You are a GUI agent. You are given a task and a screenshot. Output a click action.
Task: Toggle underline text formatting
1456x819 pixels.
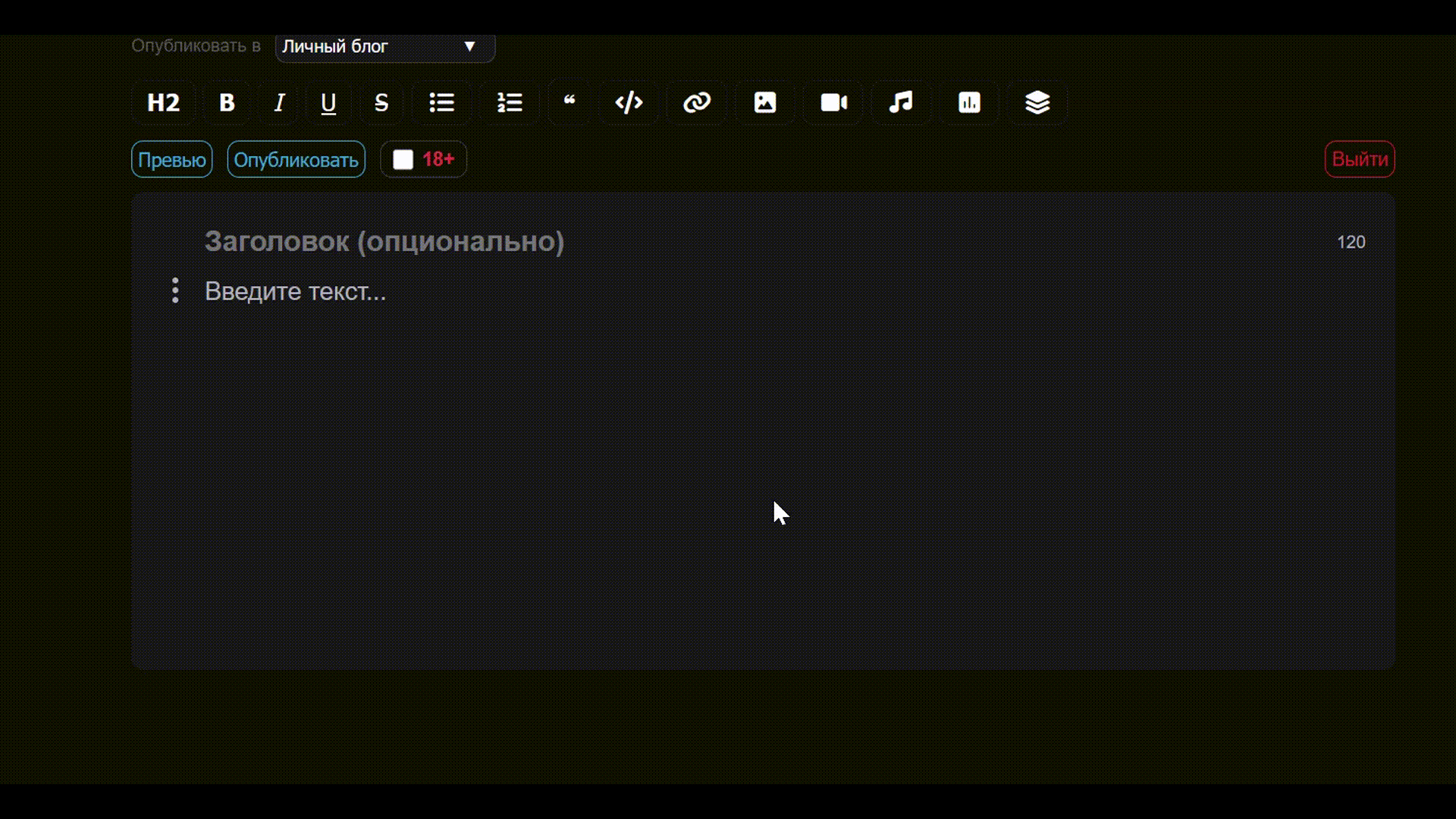point(328,102)
